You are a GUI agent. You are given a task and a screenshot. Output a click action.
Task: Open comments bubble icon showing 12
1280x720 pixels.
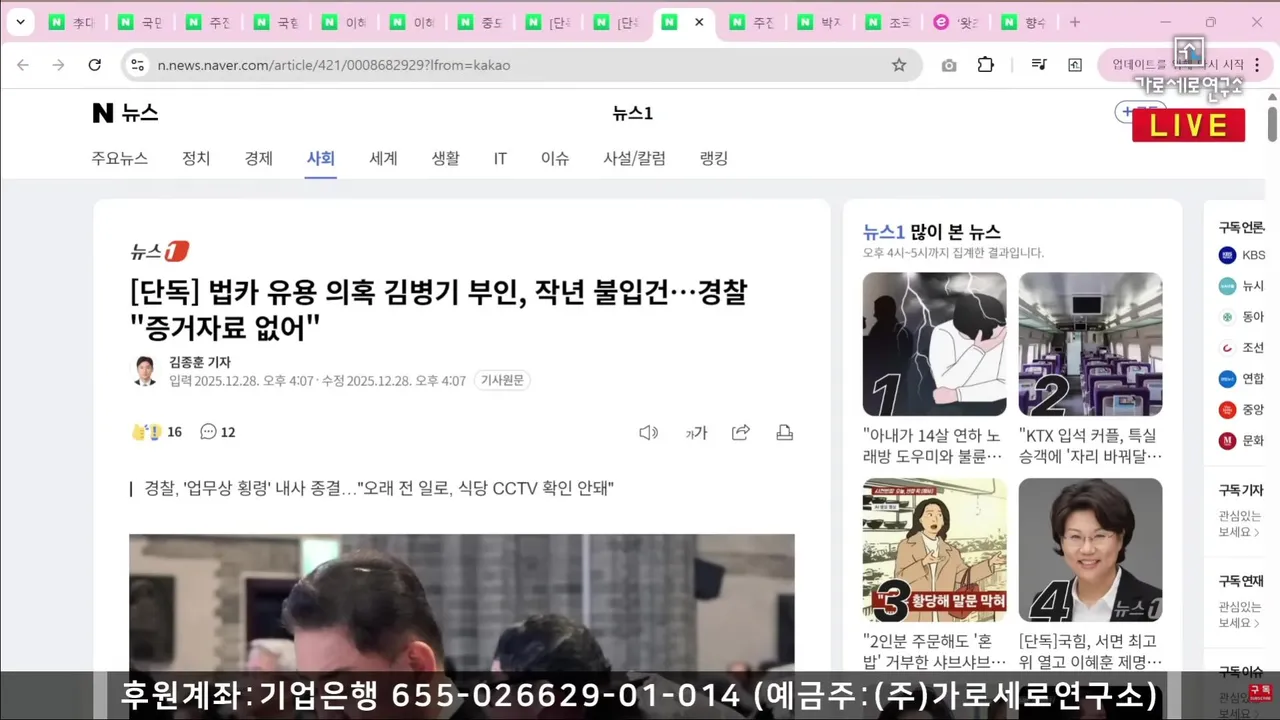(208, 432)
